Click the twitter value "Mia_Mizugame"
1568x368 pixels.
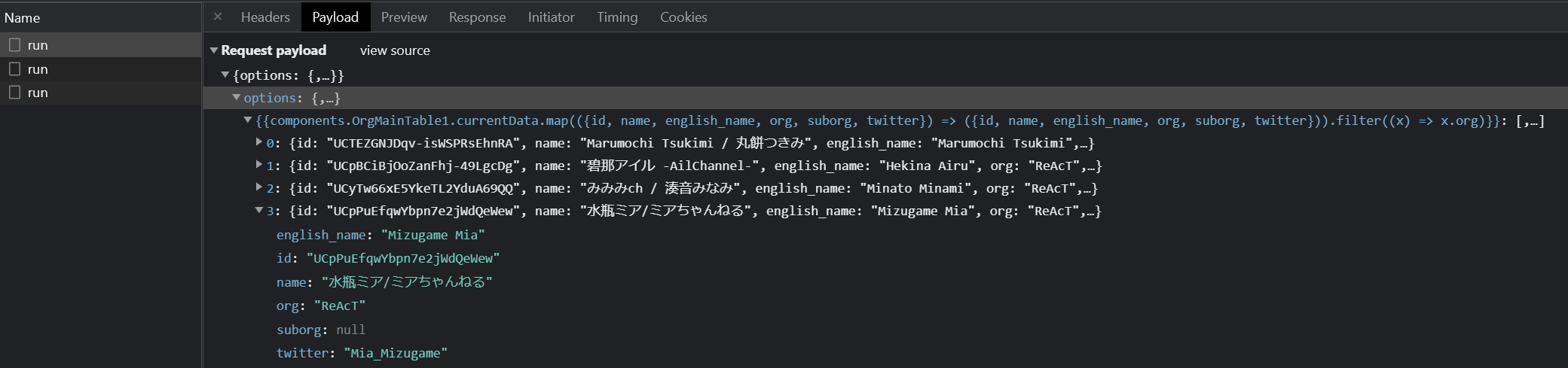[396, 353]
